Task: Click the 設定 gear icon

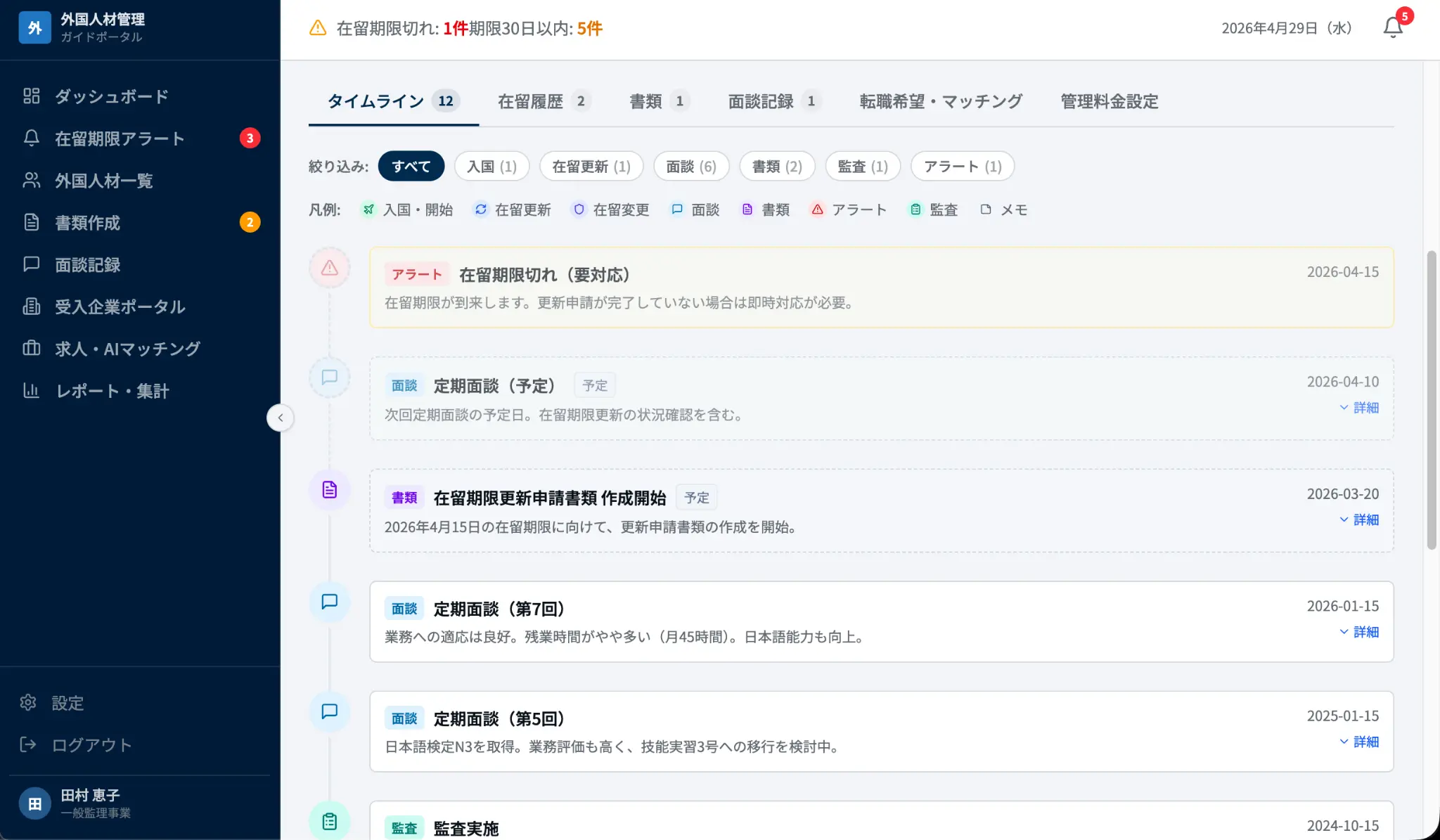Action: [28, 702]
